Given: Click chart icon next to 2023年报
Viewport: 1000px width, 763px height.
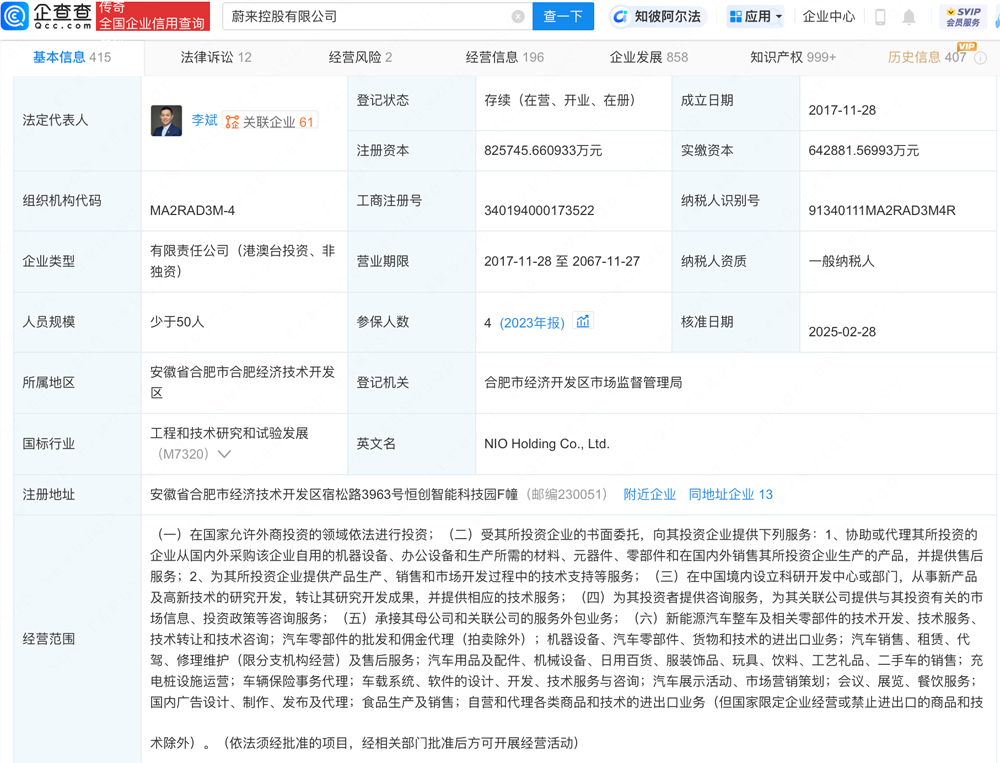Looking at the screenshot, I should 583,322.
